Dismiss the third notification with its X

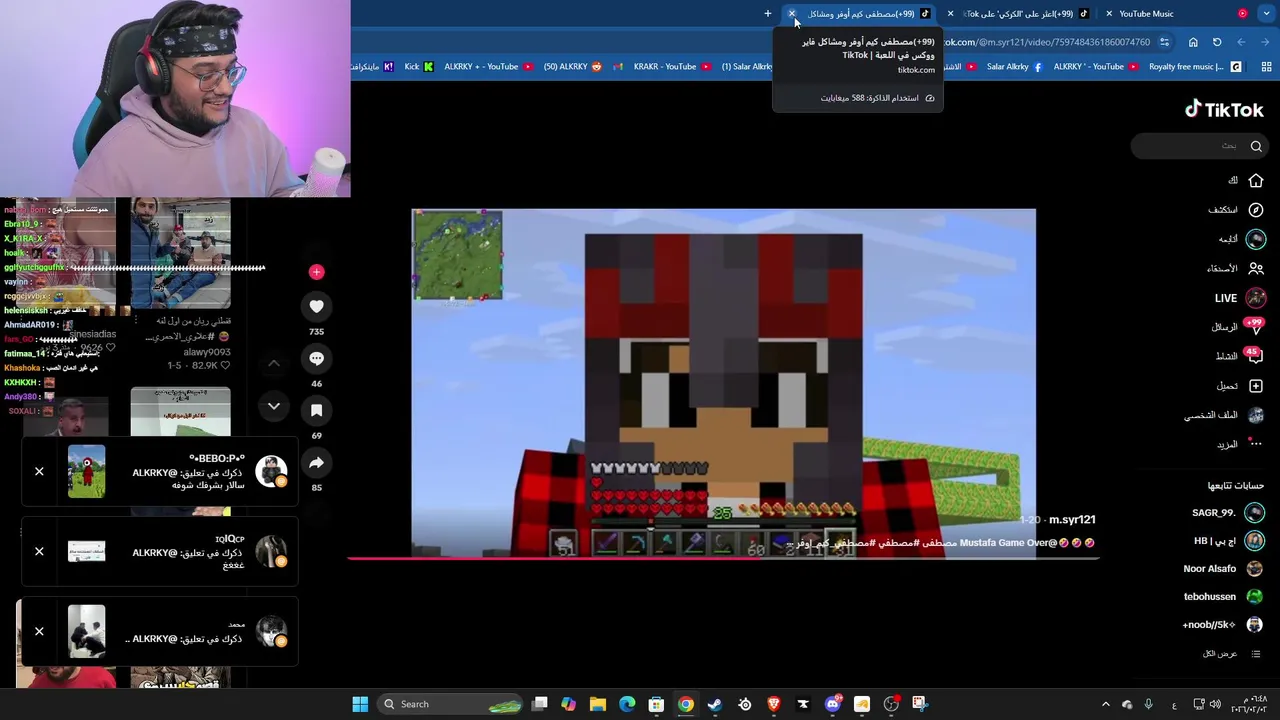(39, 631)
